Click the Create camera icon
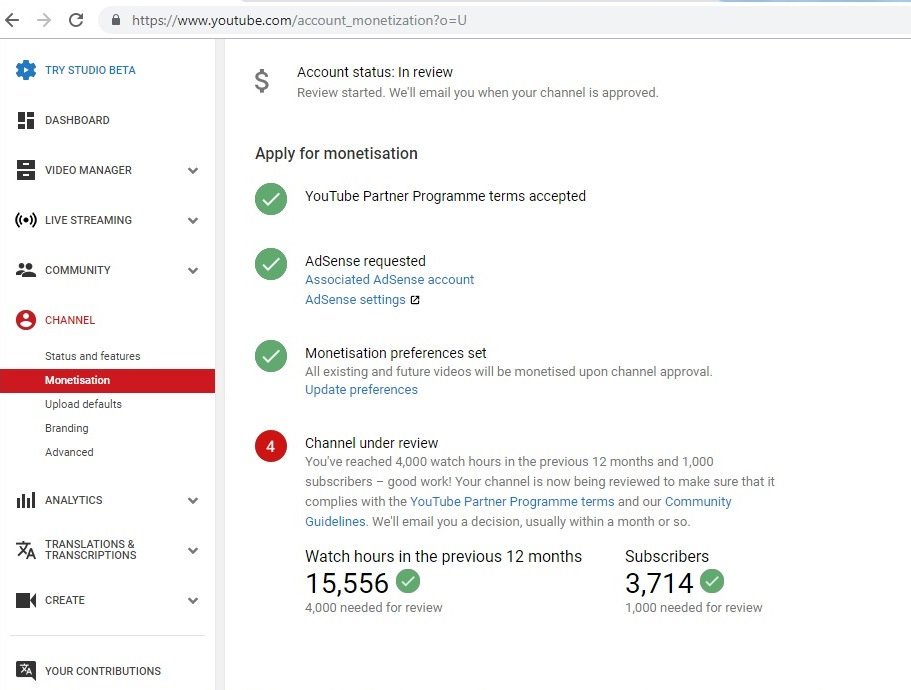The image size is (911, 690). coord(26,600)
